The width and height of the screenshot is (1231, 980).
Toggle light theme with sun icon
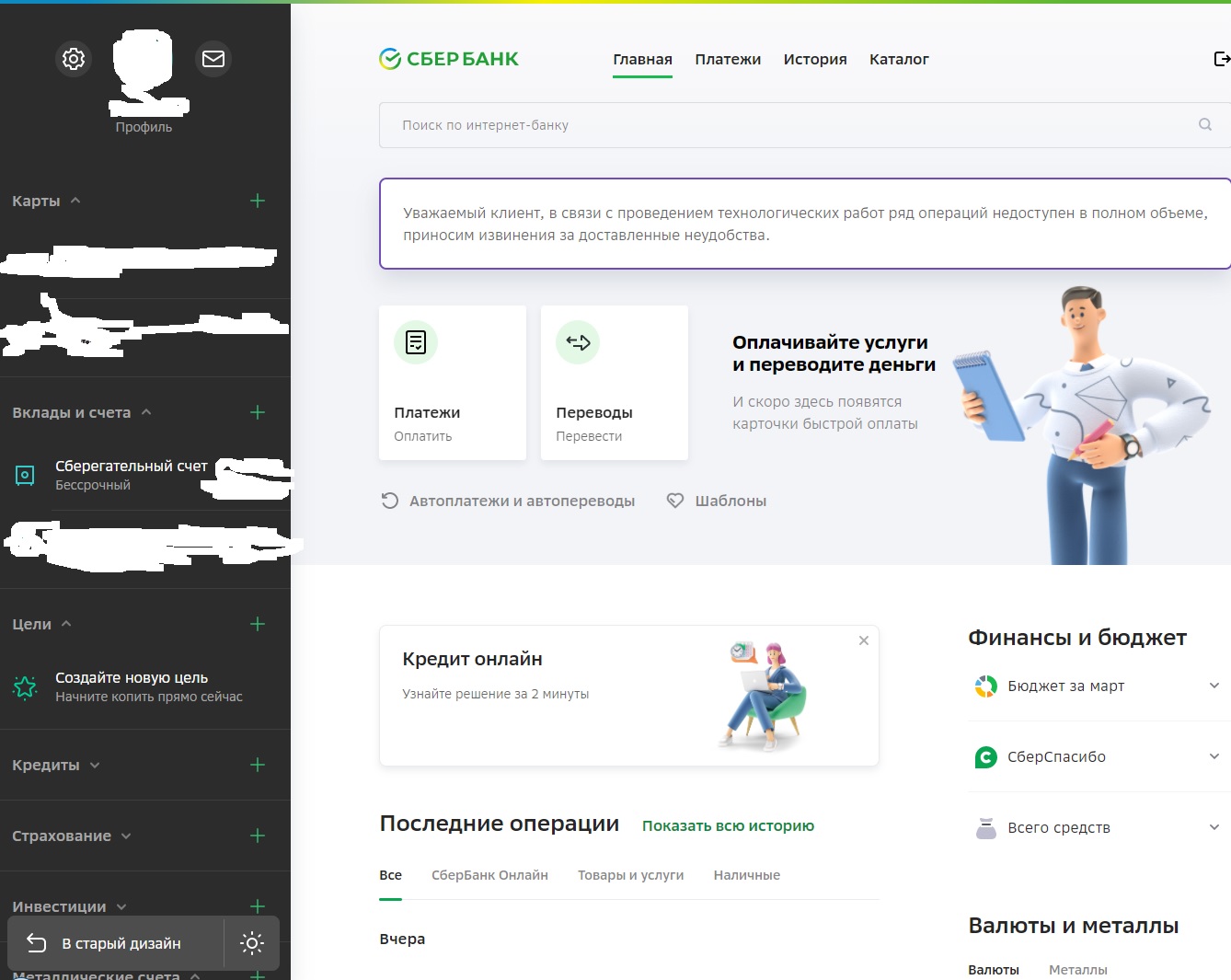pos(252,943)
